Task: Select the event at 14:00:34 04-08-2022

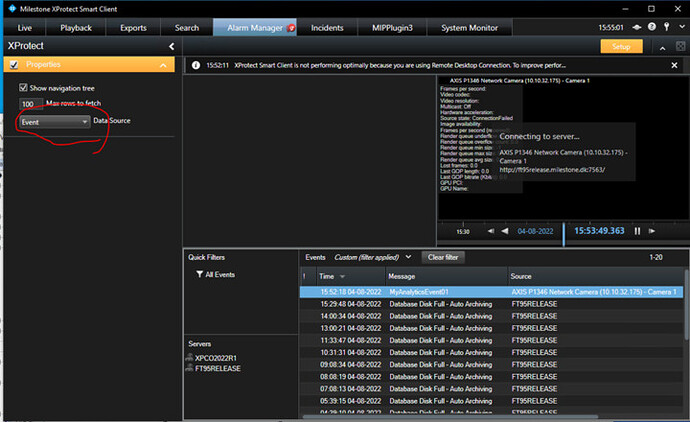Action: coord(491,316)
